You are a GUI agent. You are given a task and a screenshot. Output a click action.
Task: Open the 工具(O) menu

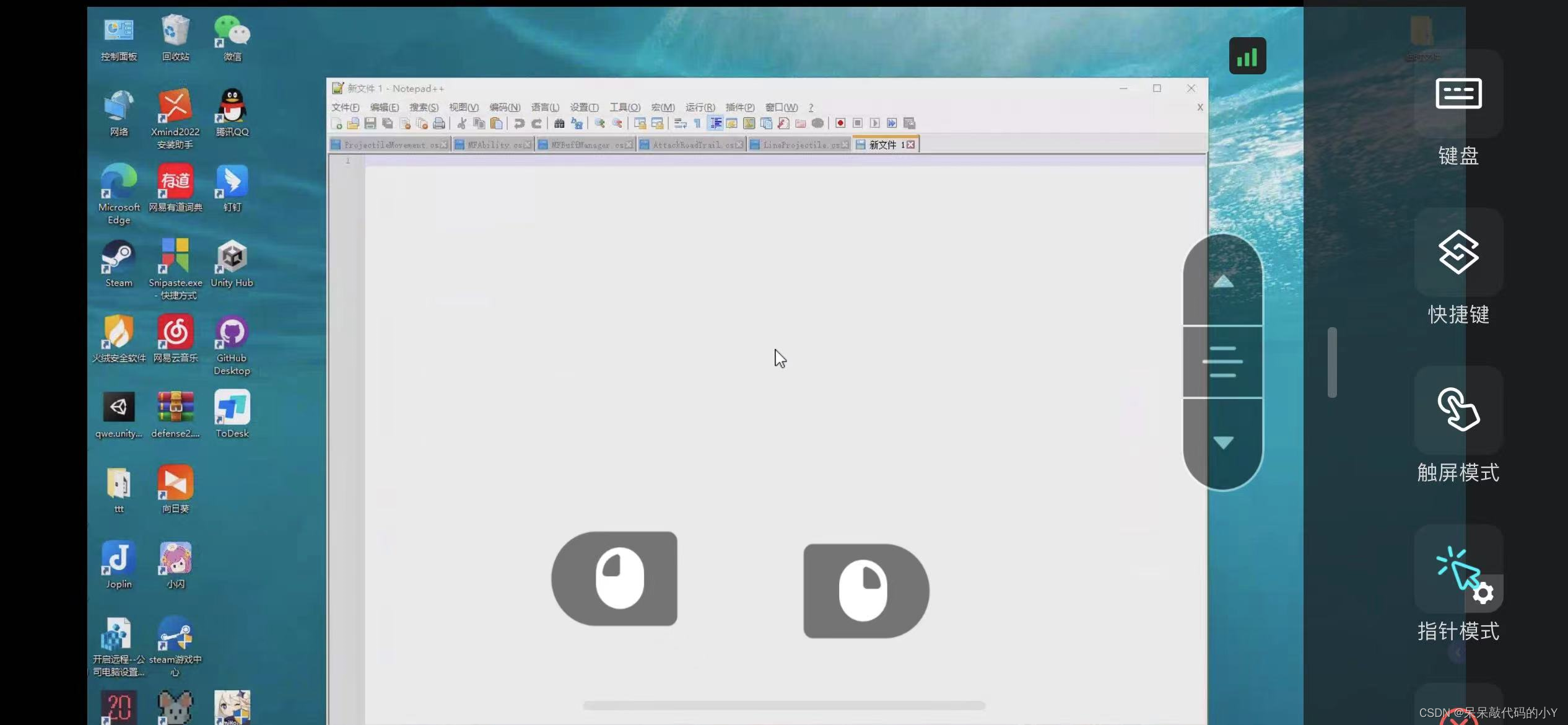click(x=625, y=107)
